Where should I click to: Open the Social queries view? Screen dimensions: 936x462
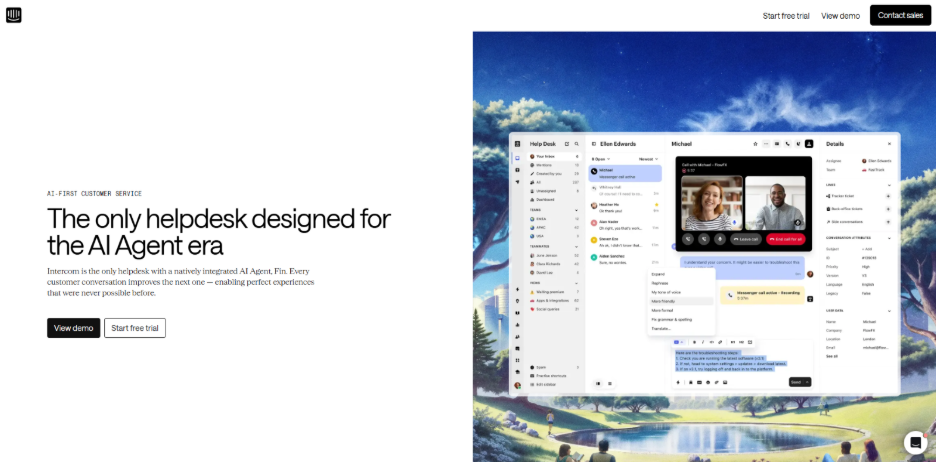pos(555,309)
